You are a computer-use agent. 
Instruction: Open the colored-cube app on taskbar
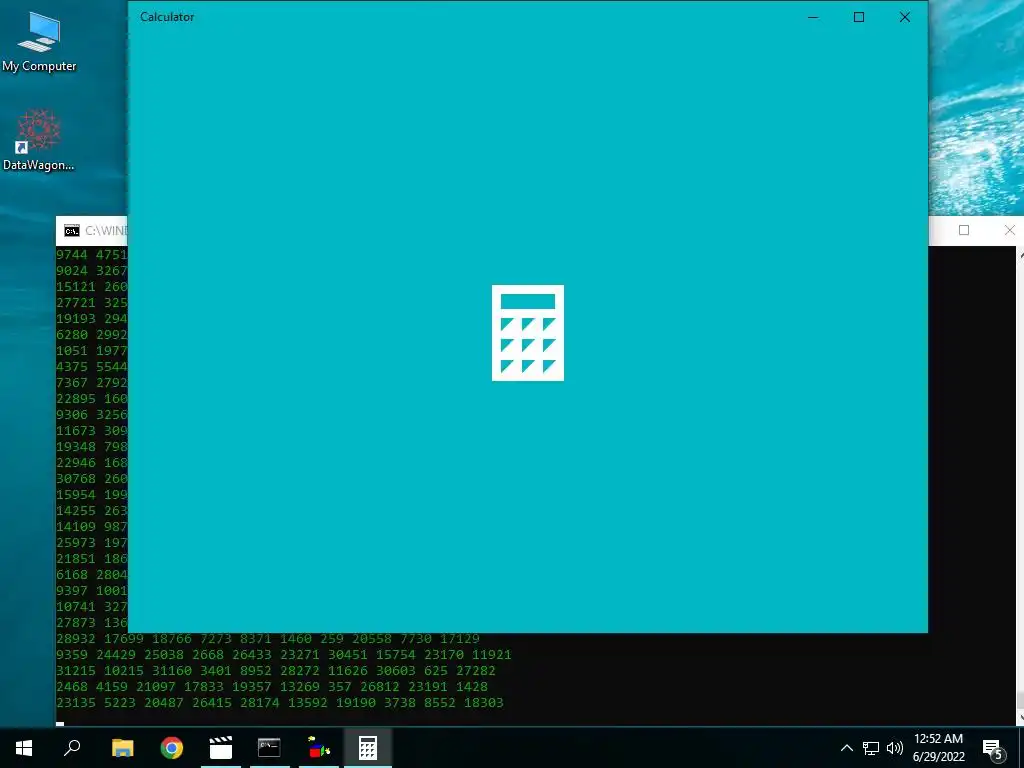pyautogui.click(x=319, y=748)
